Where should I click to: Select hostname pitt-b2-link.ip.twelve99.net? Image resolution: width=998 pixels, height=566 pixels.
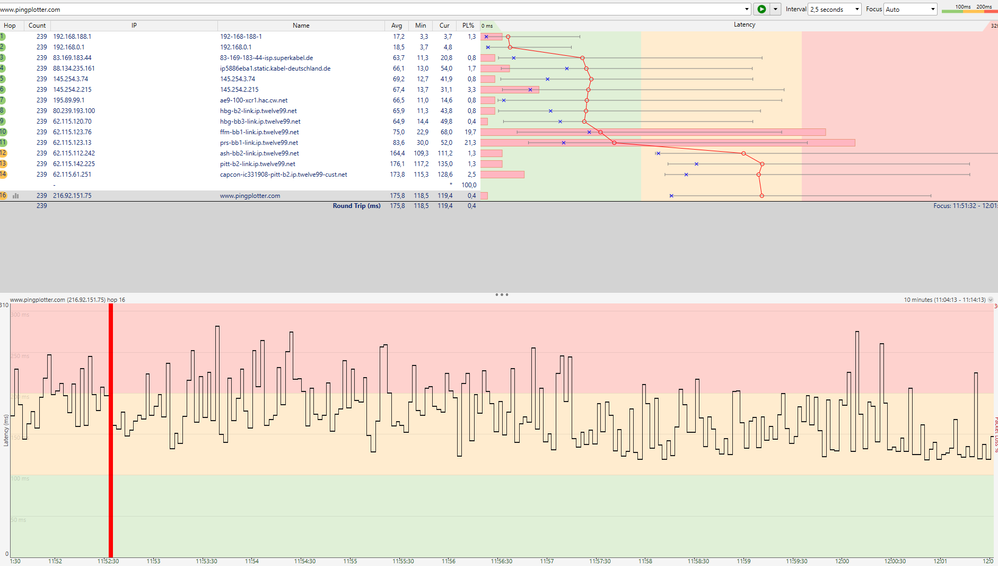click(257, 164)
